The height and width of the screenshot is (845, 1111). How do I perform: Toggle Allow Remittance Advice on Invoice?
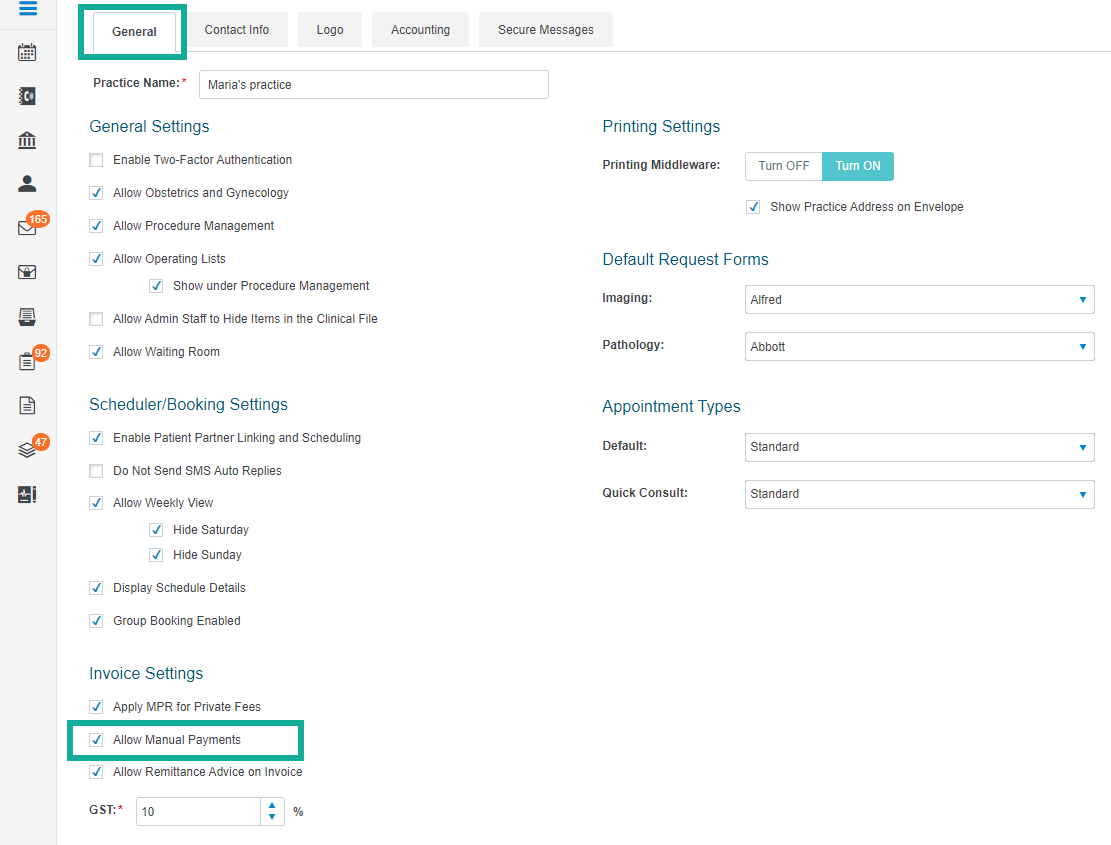[x=96, y=772]
